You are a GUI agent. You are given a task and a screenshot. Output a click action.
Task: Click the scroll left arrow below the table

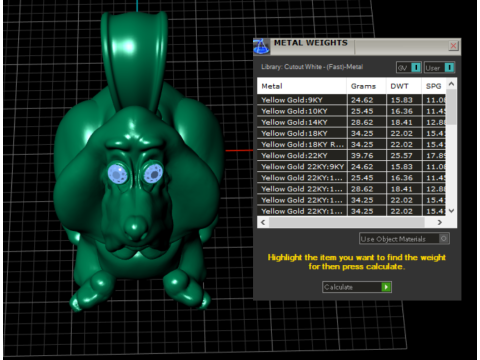[x=263, y=222]
